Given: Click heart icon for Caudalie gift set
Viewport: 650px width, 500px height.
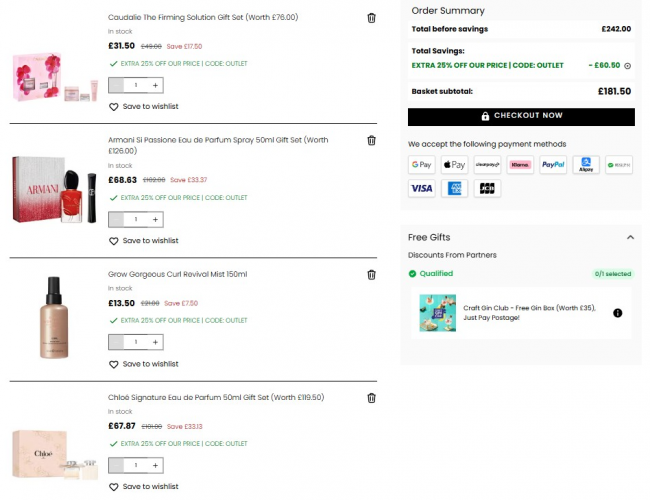Looking at the screenshot, I should point(114,107).
